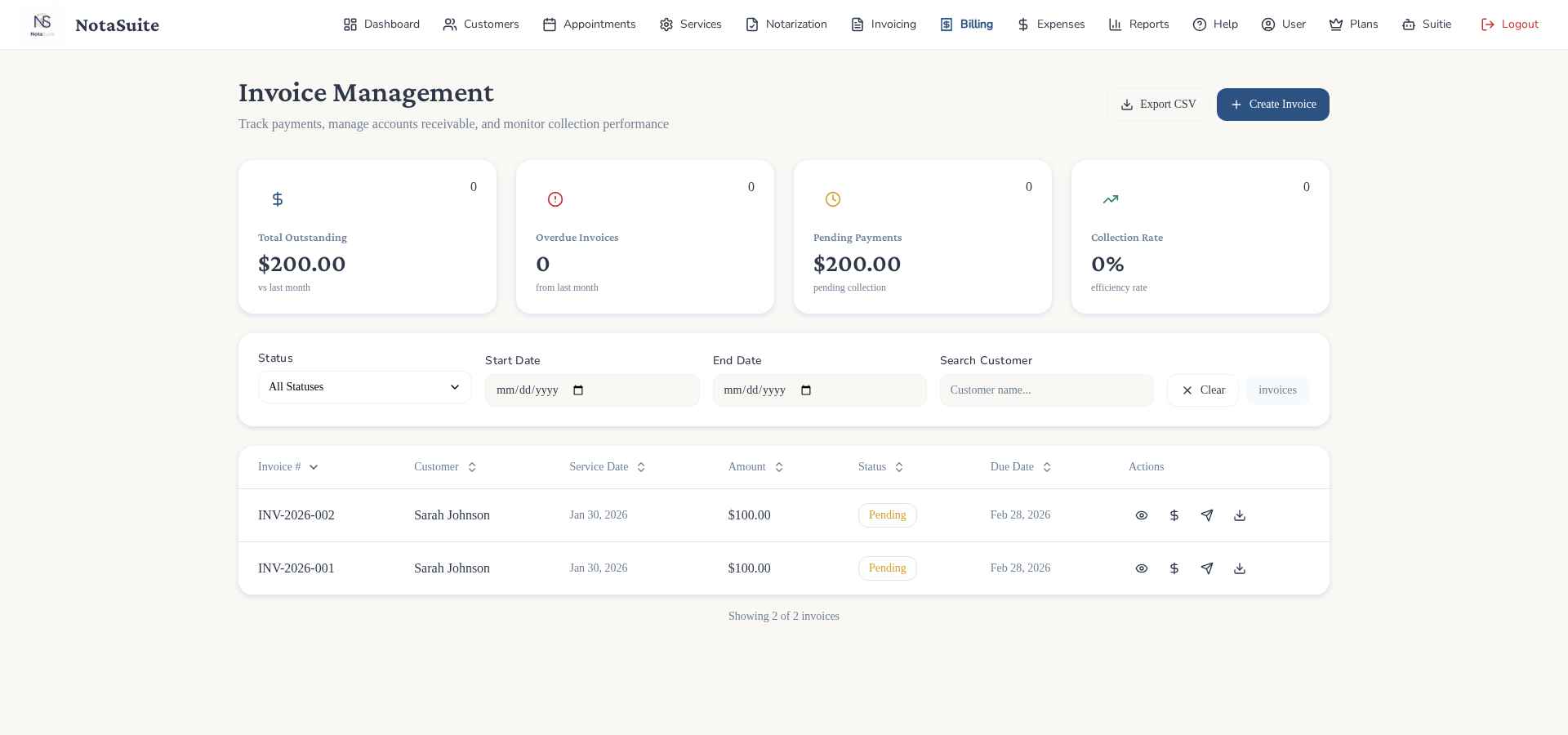Click the Create Invoice button
Screen dimensions: 1568x735
click(1272, 105)
